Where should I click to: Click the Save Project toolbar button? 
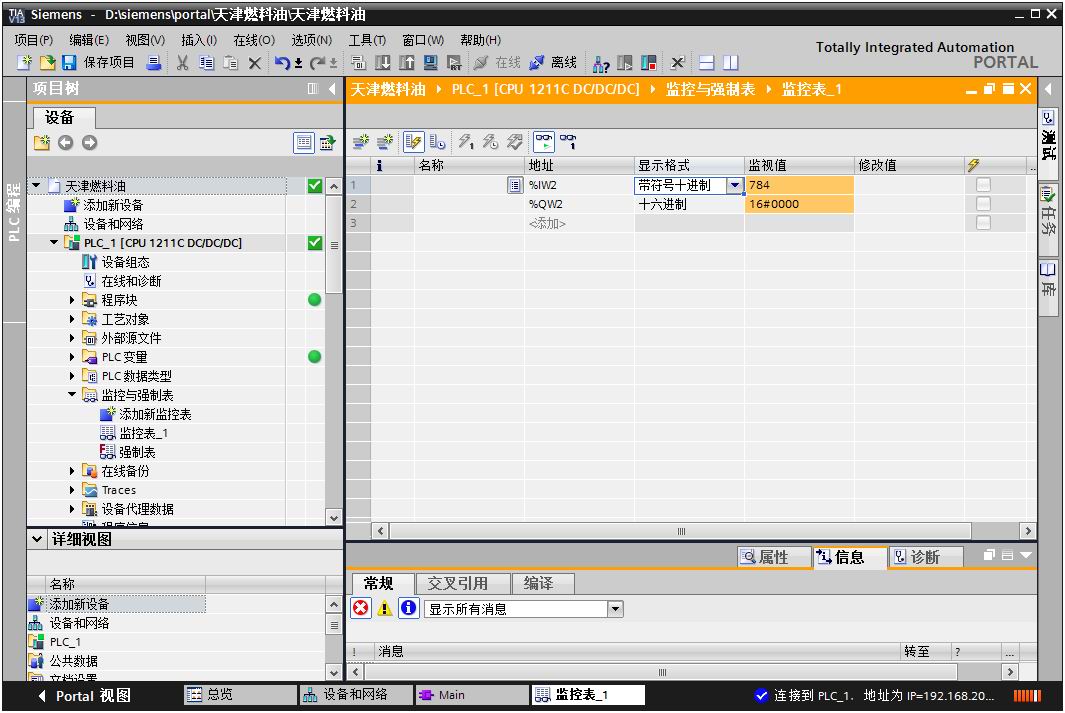point(97,63)
